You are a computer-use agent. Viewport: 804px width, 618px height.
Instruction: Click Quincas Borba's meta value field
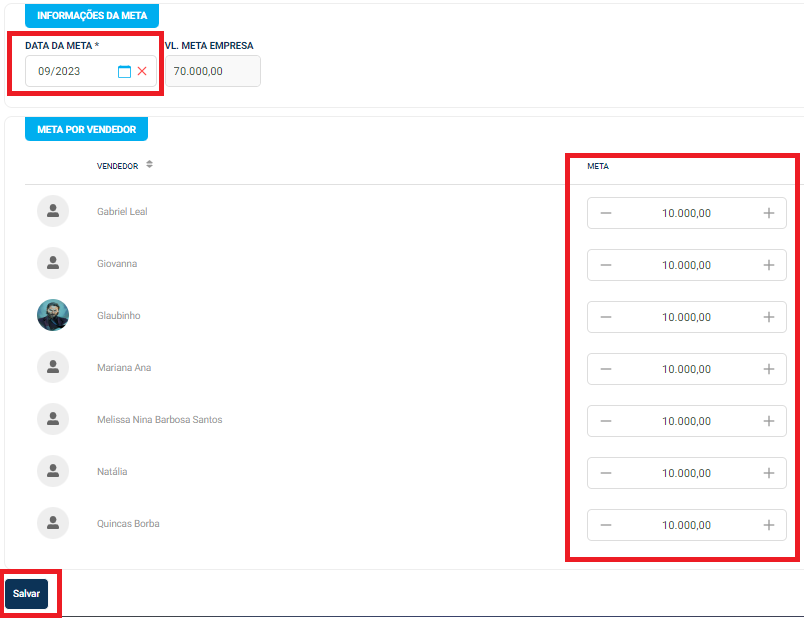(x=686, y=525)
